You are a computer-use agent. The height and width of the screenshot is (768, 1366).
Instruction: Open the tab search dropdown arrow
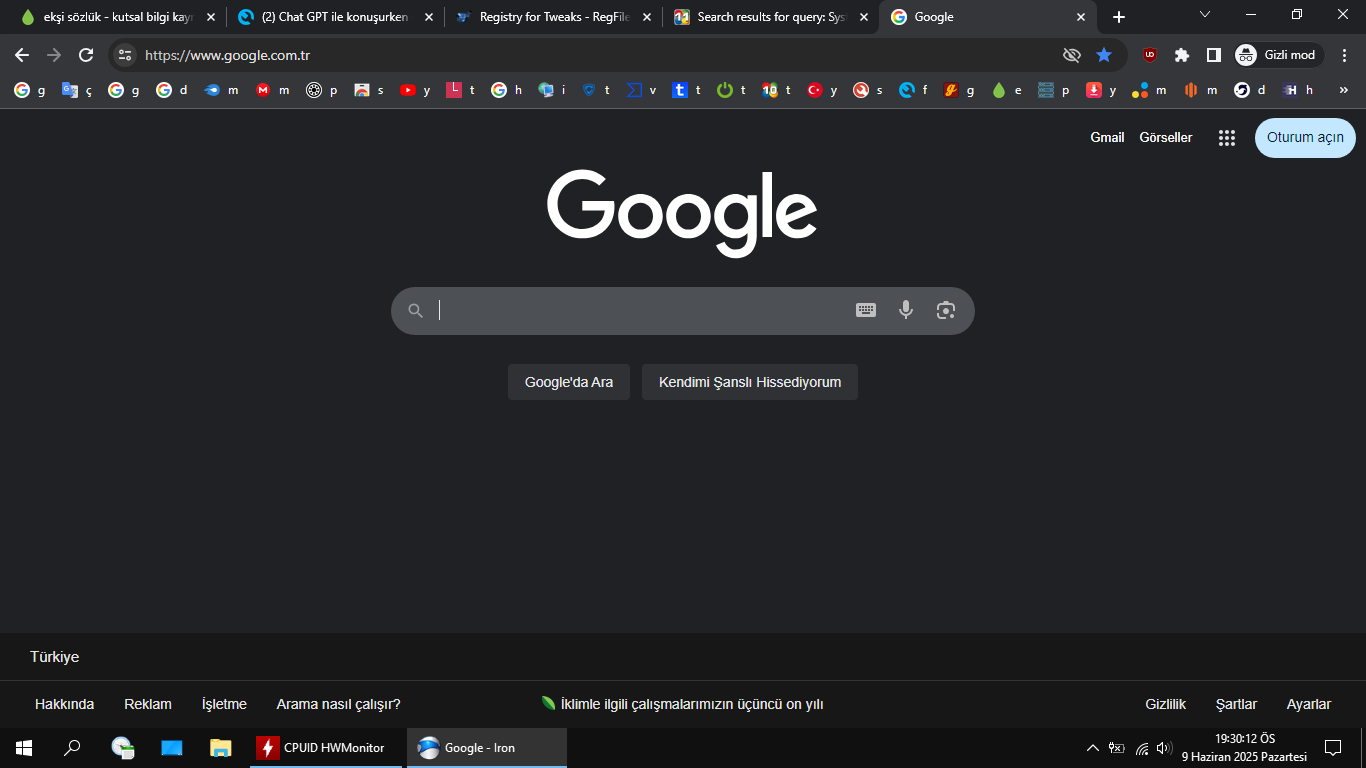tap(1204, 15)
